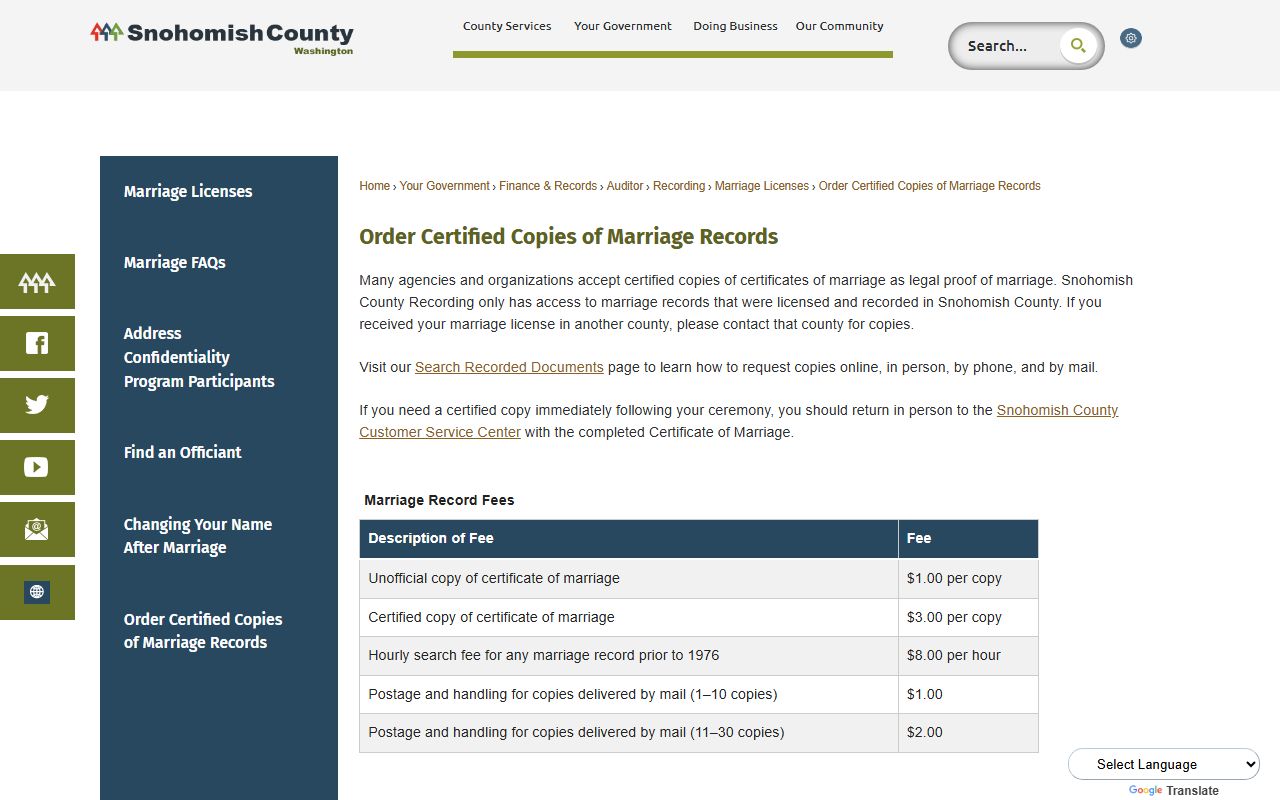1280x800 pixels.
Task: Select Order Certified Copies sidebar link
Action: click(x=203, y=631)
